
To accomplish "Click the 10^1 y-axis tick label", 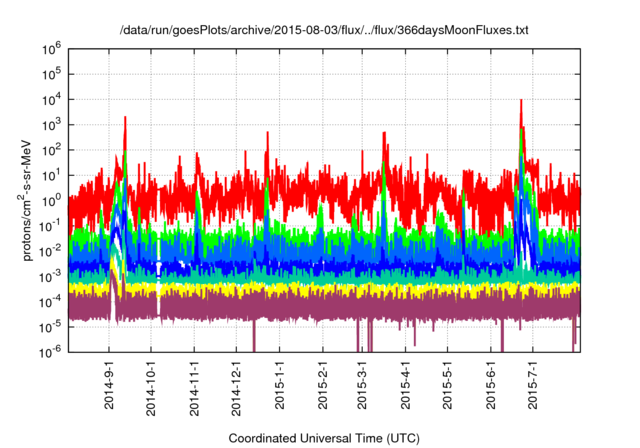I will point(51,175).
